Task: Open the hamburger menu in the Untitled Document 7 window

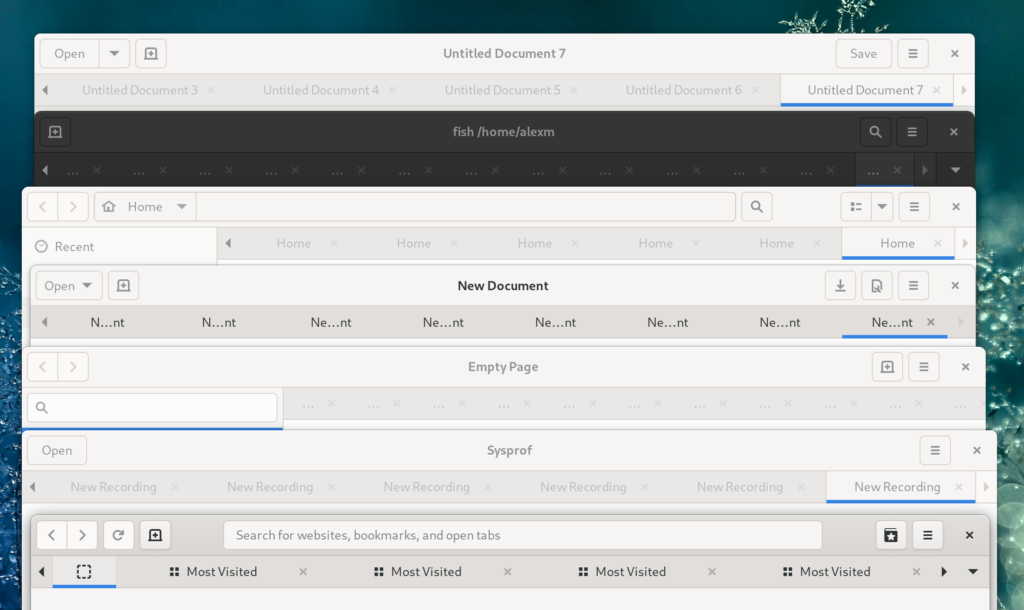Action: 913,54
